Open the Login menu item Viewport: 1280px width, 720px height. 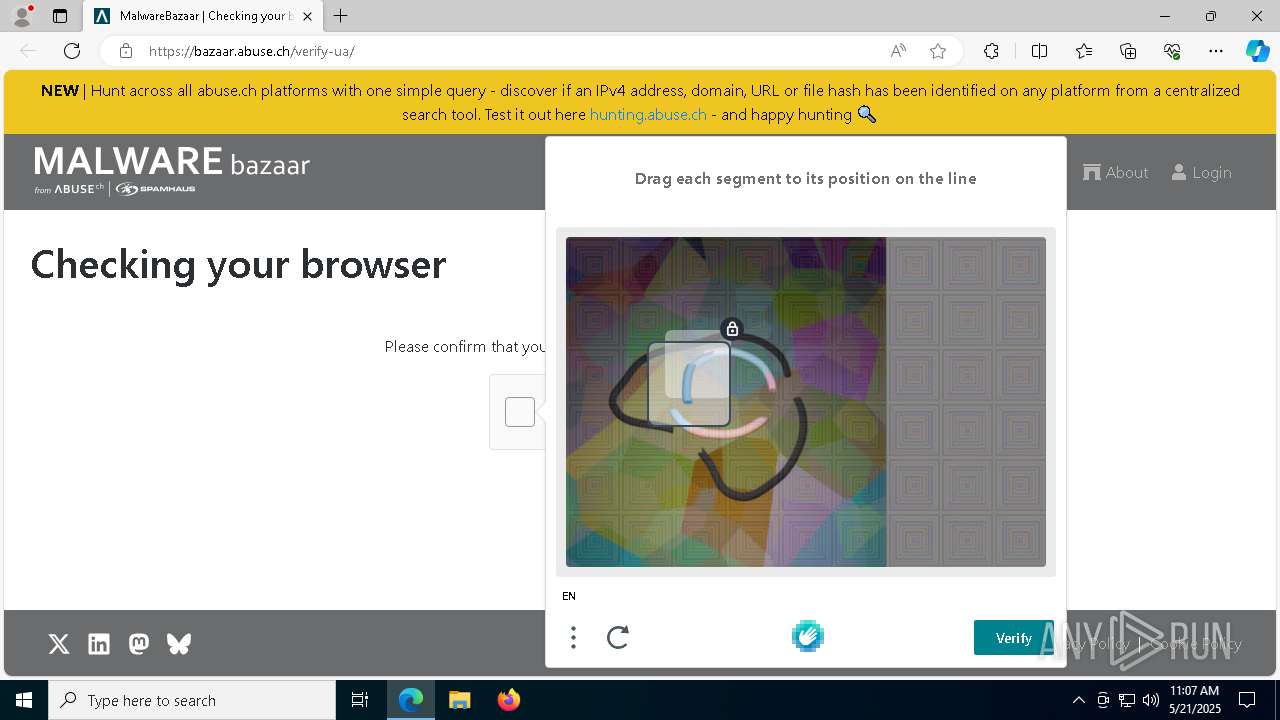[1202, 172]
